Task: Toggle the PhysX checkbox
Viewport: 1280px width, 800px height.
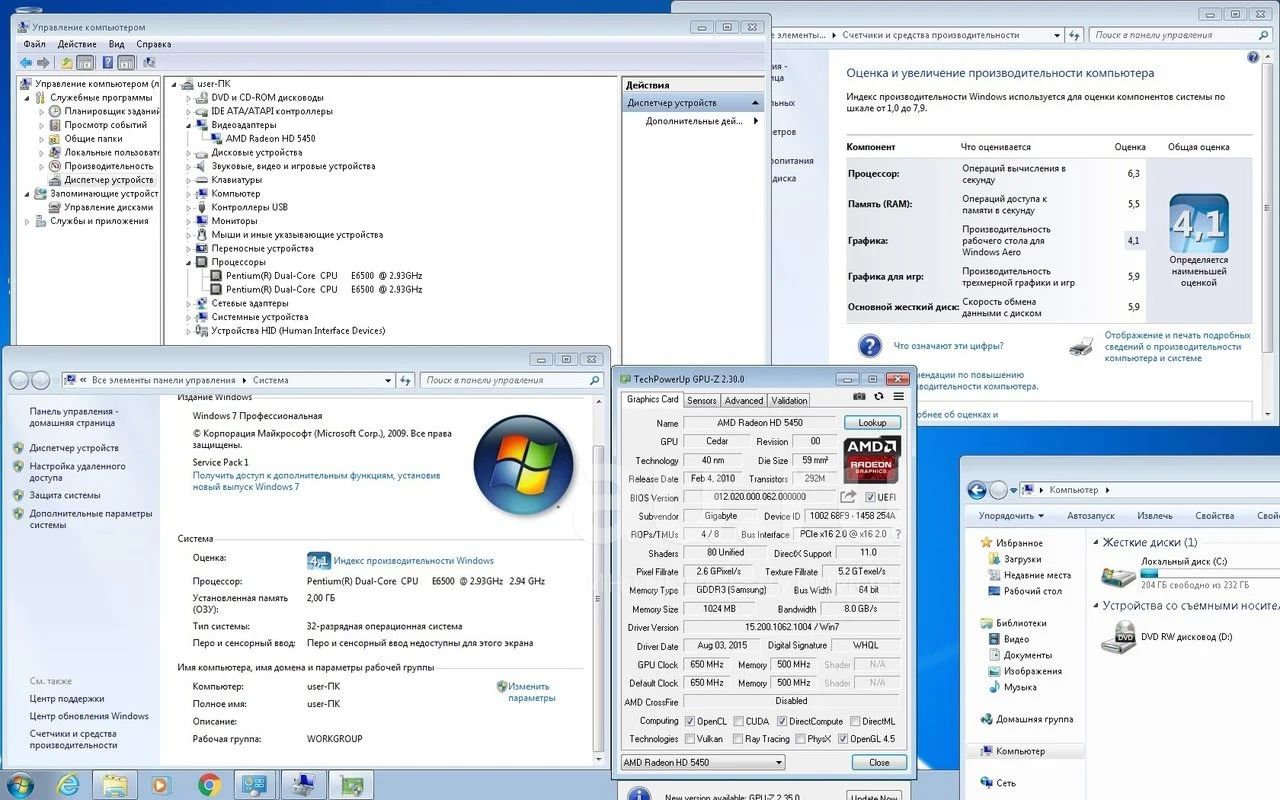Action: click(x=800, y=739)
